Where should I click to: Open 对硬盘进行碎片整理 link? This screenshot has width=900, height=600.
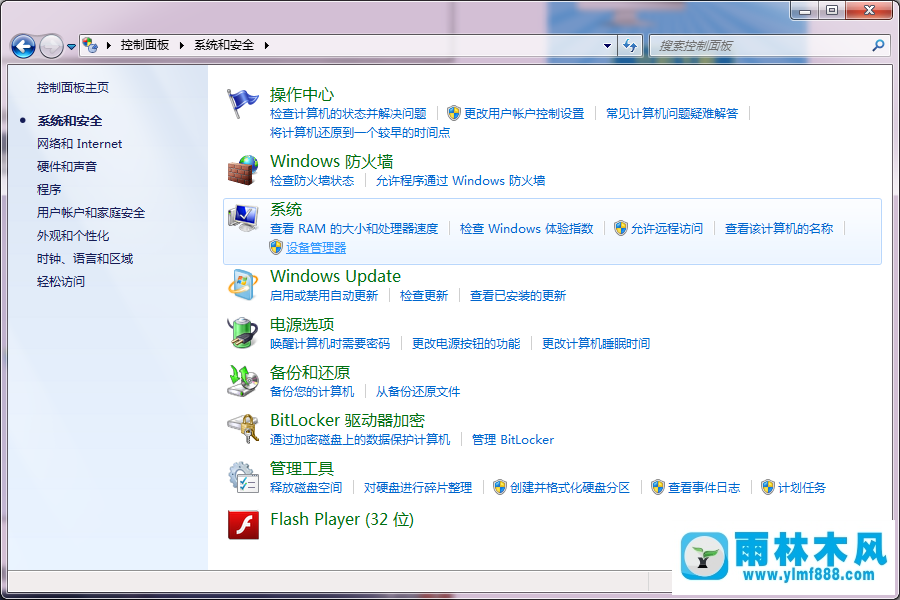tap(418, 487)
